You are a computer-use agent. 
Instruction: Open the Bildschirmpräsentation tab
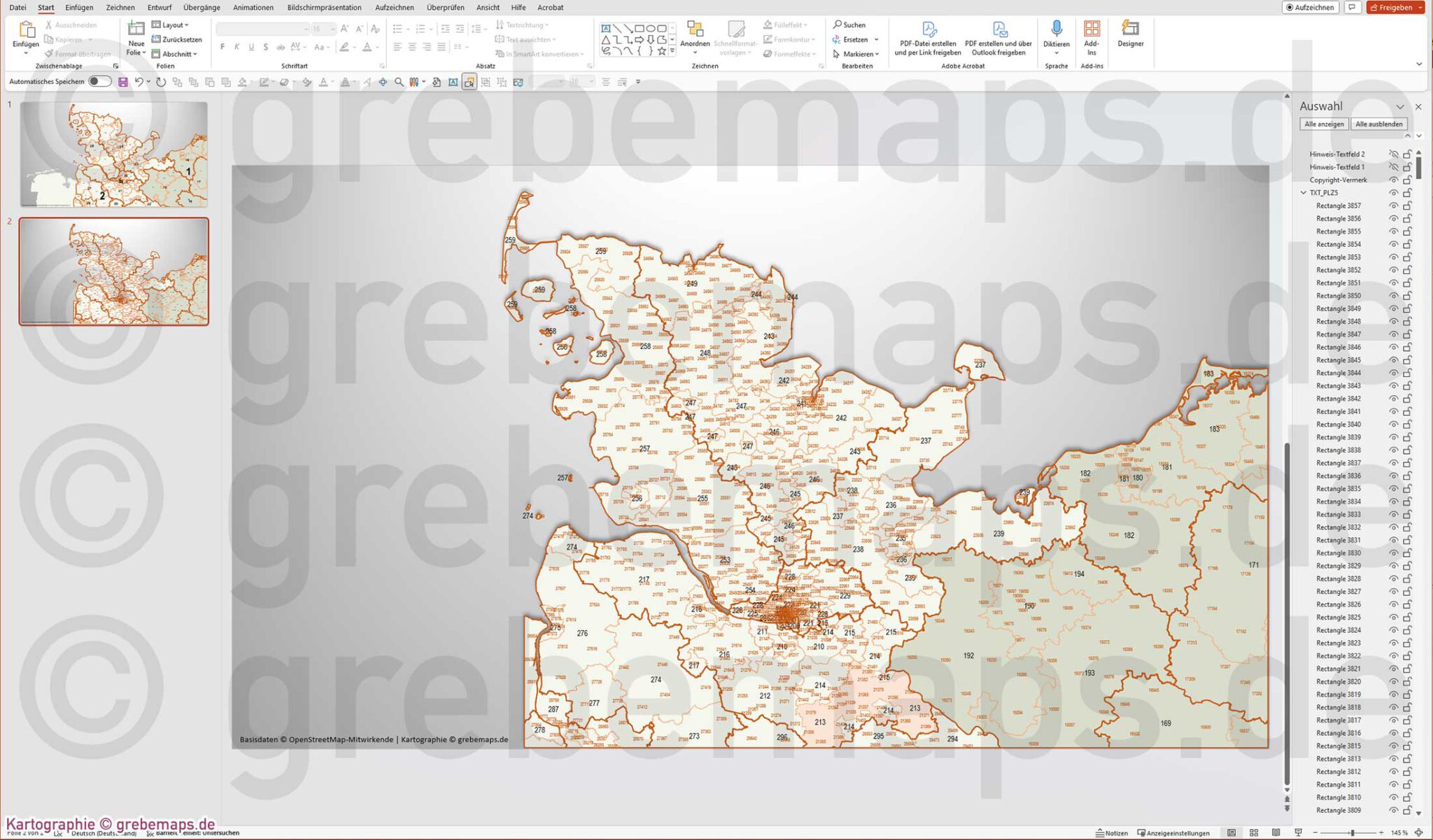(324, 7)
